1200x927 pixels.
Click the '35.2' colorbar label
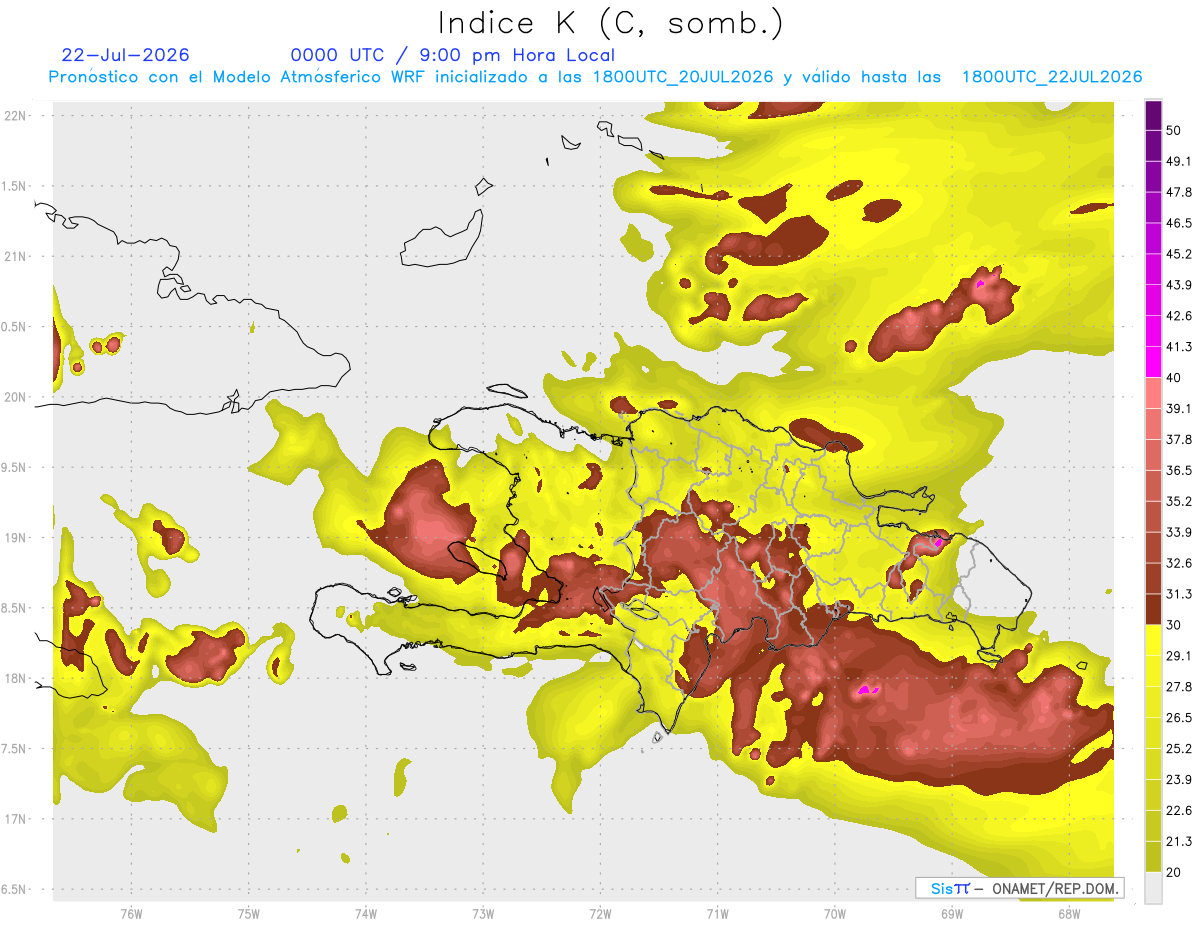(1178, 501)
